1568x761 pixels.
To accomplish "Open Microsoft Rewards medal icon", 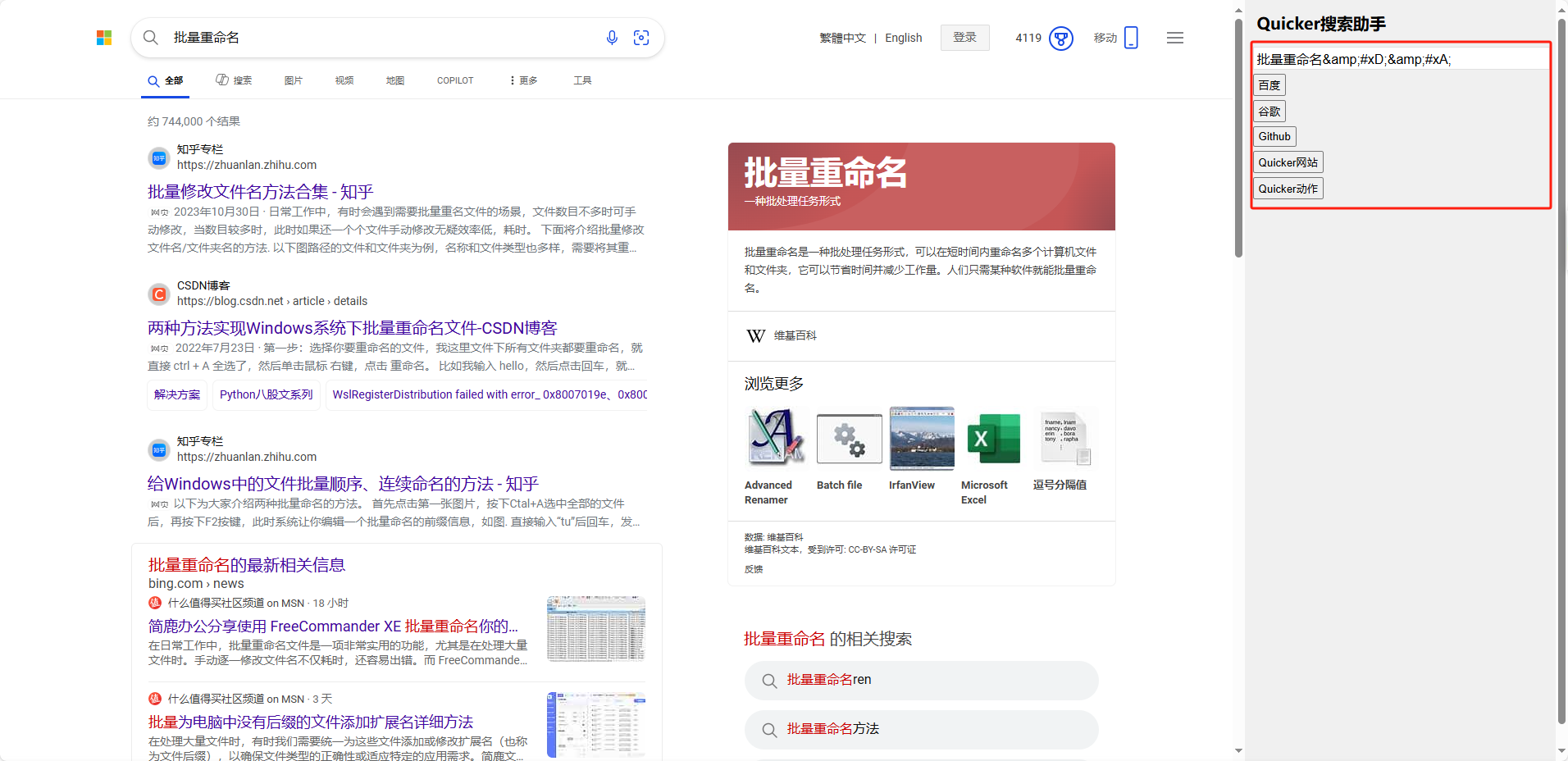I will point(1061,38).
